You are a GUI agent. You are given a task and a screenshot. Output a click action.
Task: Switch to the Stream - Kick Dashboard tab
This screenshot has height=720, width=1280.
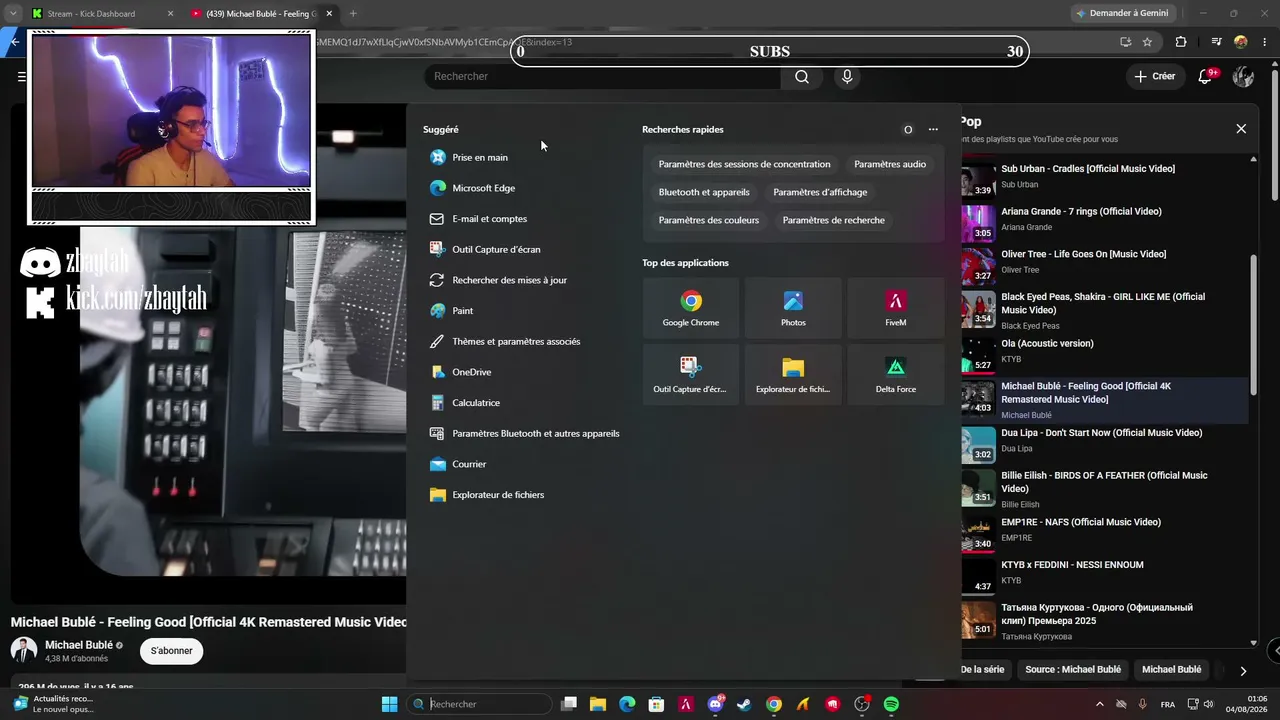click(103, 14)
